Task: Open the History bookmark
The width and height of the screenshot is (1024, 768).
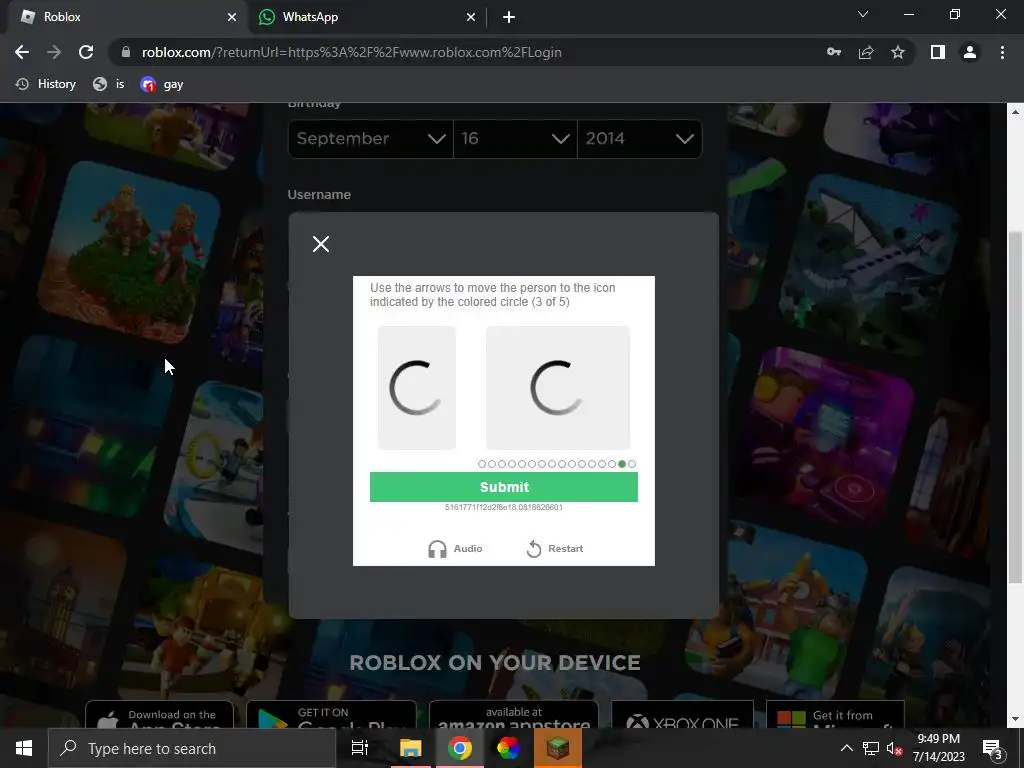Action: 46,84
